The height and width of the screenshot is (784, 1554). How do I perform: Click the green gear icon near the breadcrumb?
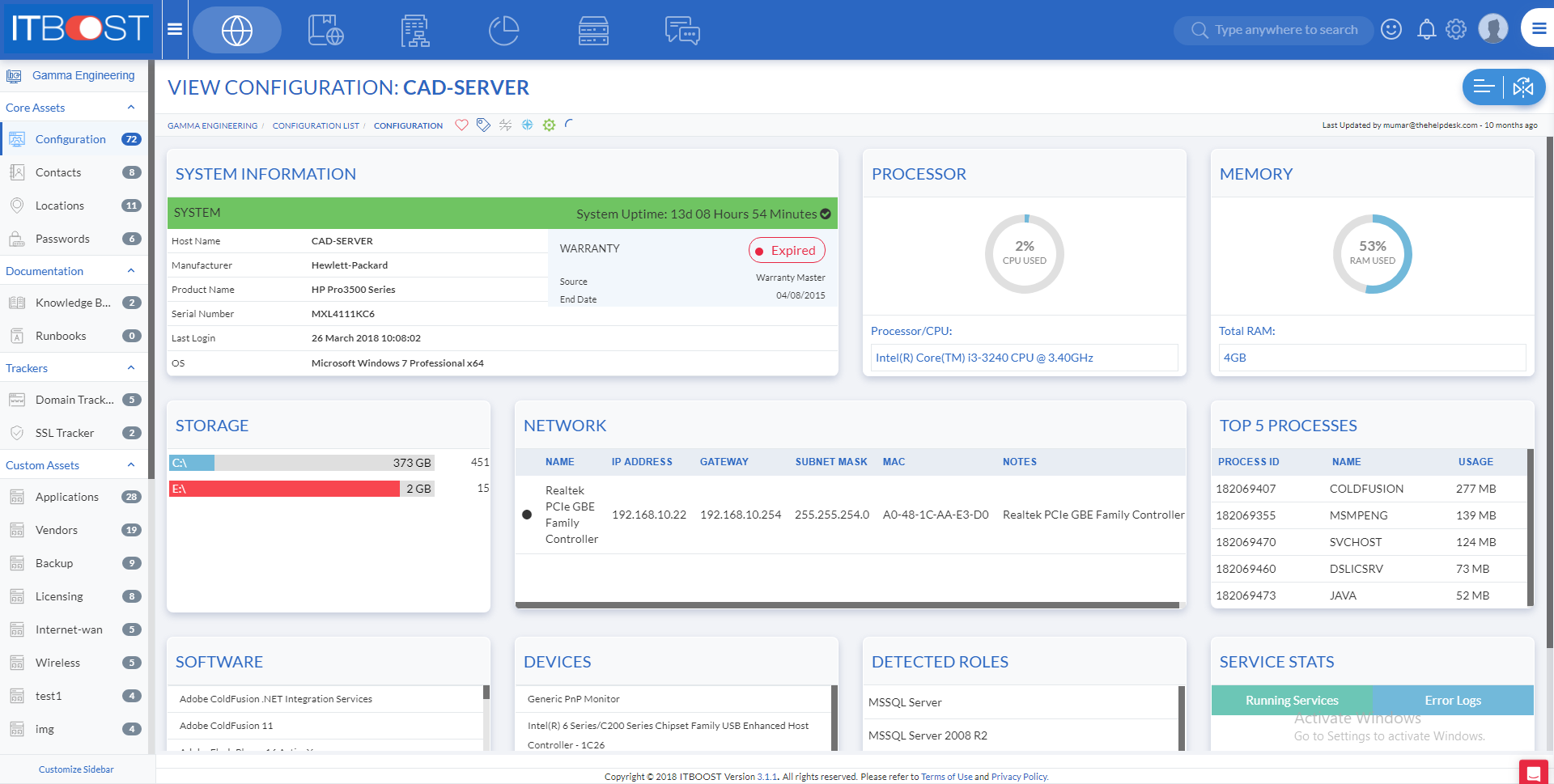[549, 125]
